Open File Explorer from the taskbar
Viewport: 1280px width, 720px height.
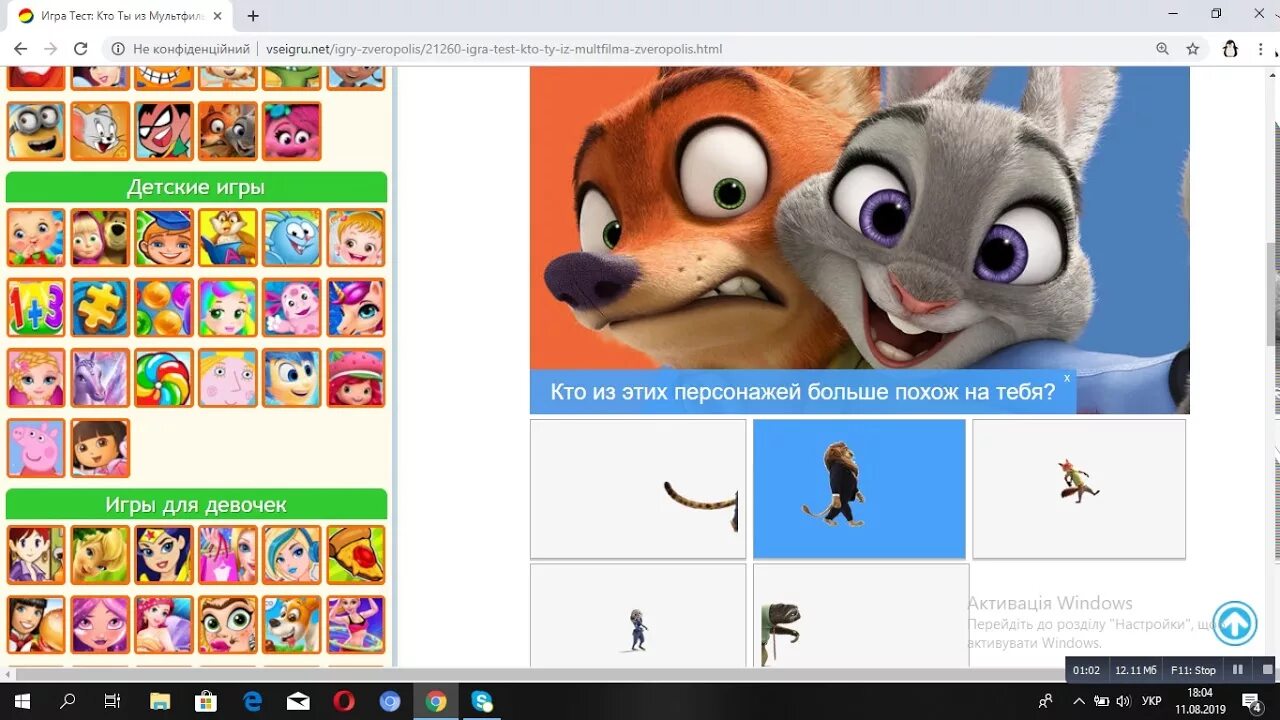click(x=160, y=702)
